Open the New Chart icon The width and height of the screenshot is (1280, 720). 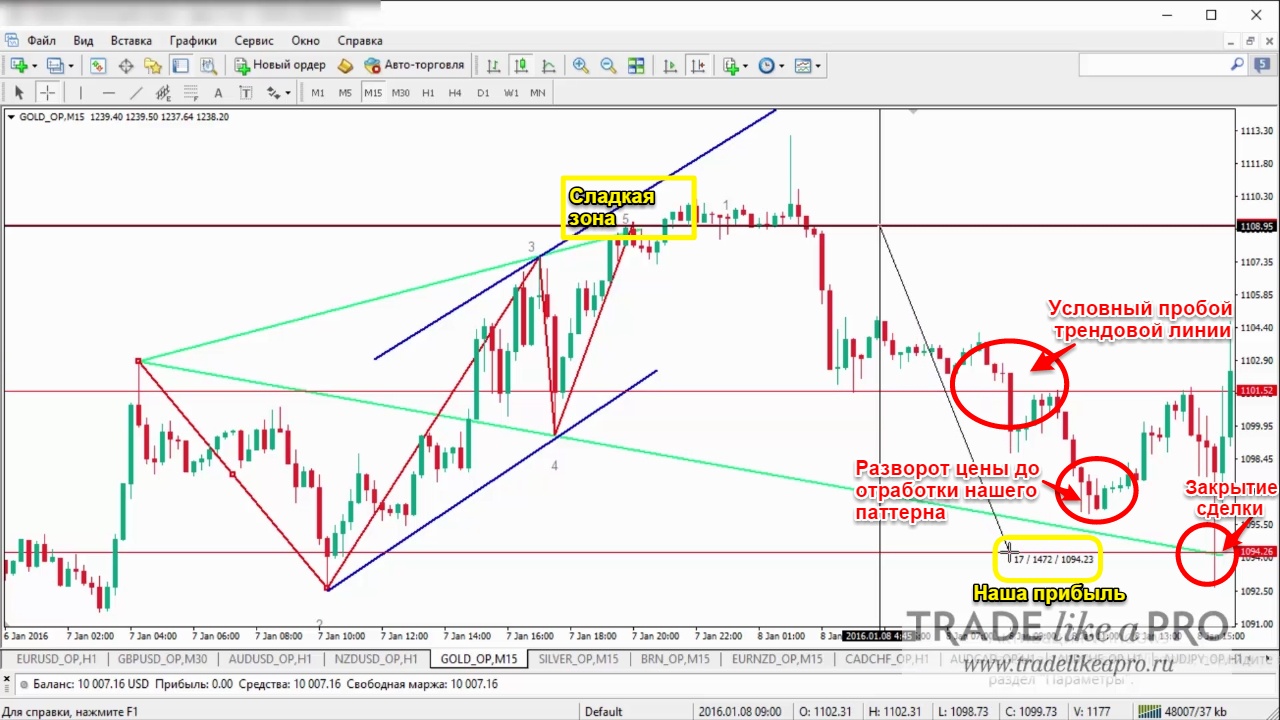[x=18, y=65]
